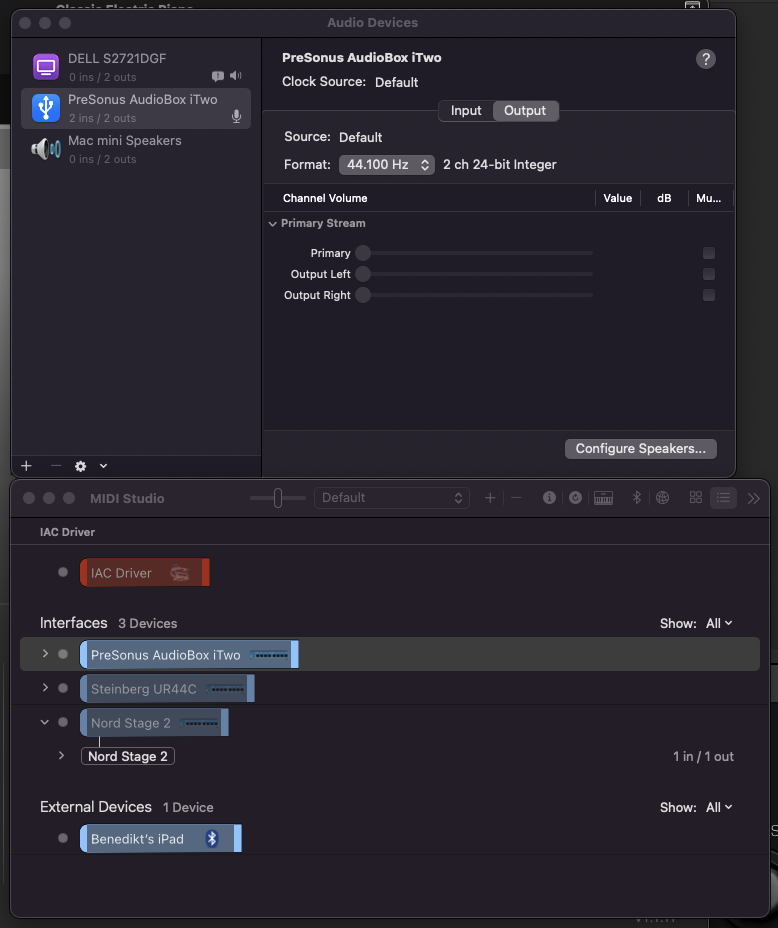This screenshot has width=778, height=928.
Task: Click status dot beside Nord Stage 2 interface
Action: coord(63,722)
